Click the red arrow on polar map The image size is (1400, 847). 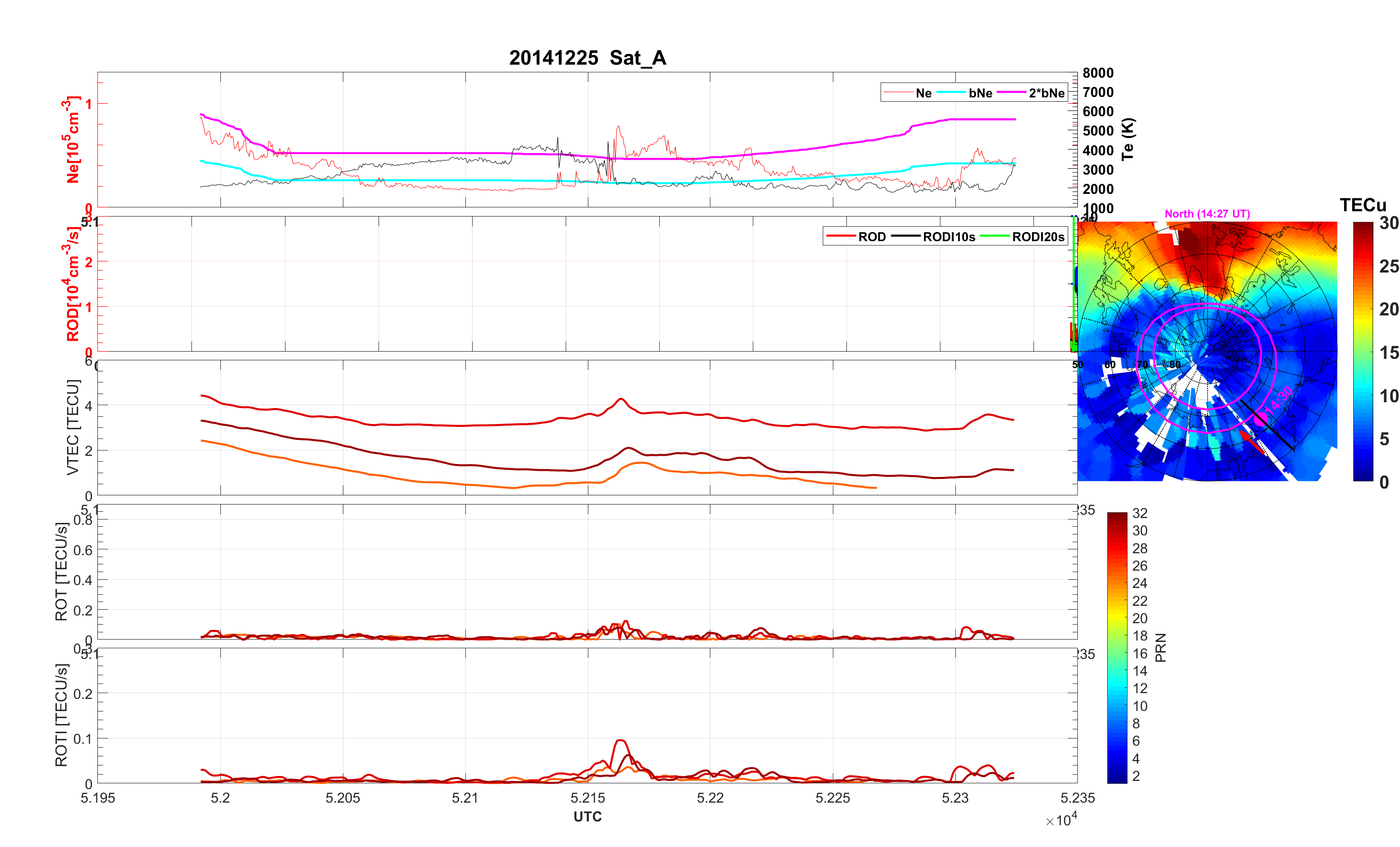click(1252, 442)
